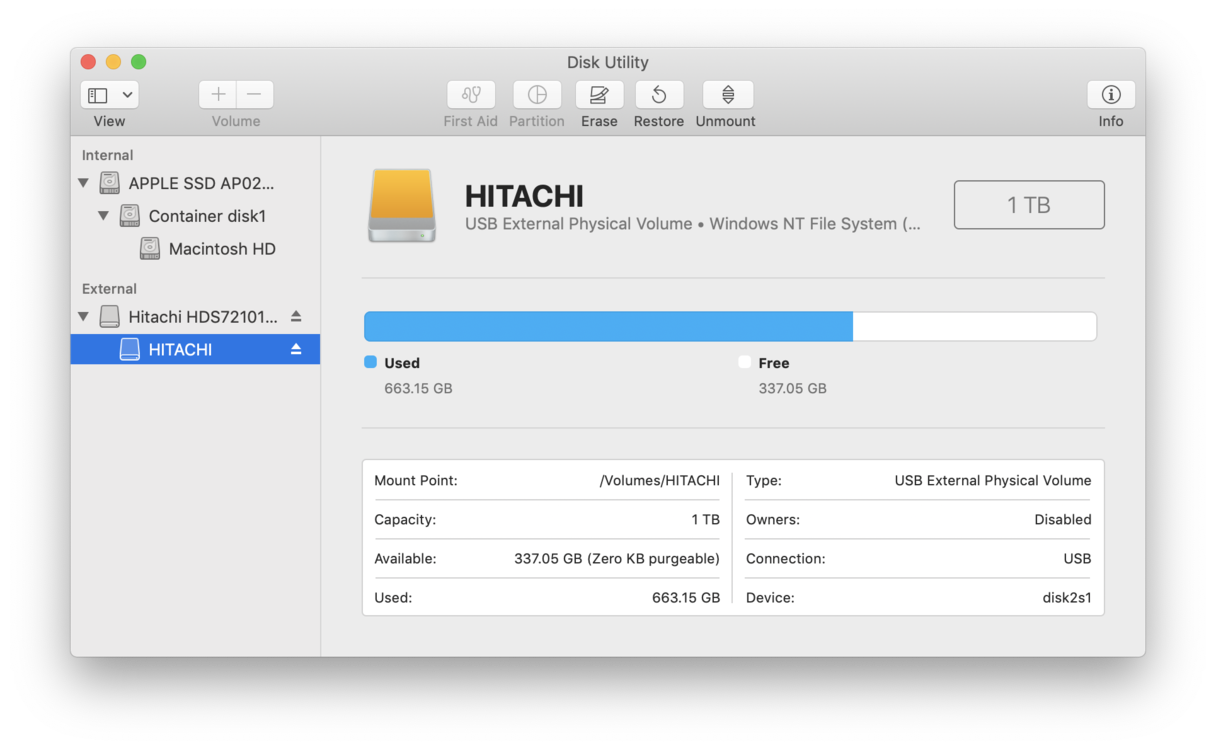Viewport: 1216px width, 750px height.
Task: Select the Container disk1 icon
Action: coord(130,216)
